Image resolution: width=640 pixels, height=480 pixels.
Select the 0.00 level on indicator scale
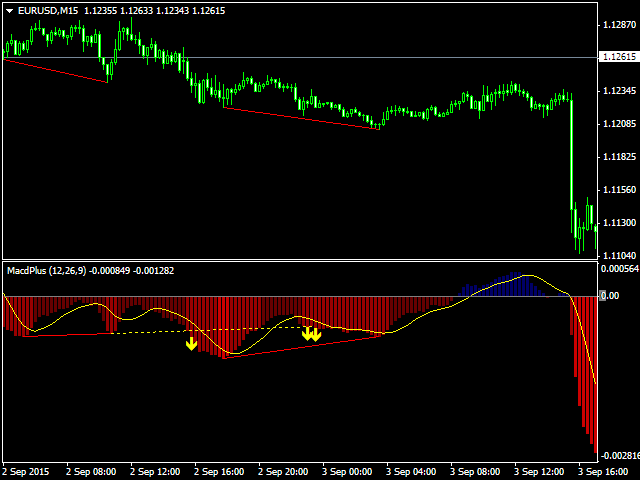pos(609,296)
